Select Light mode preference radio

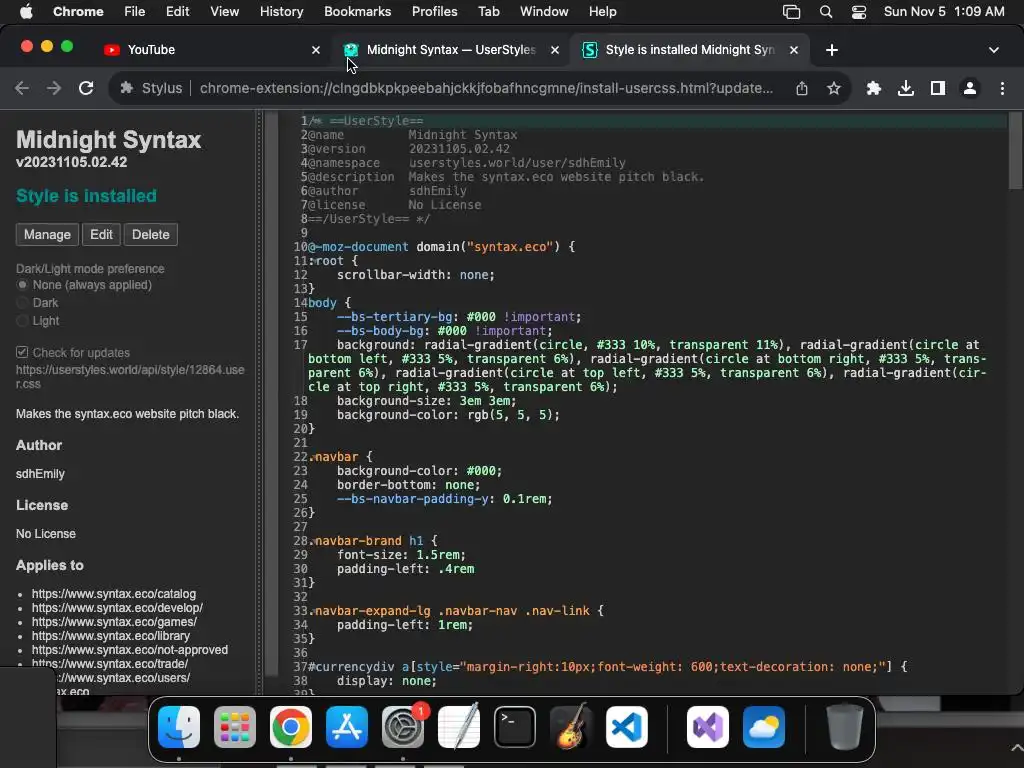coord(22,321)
